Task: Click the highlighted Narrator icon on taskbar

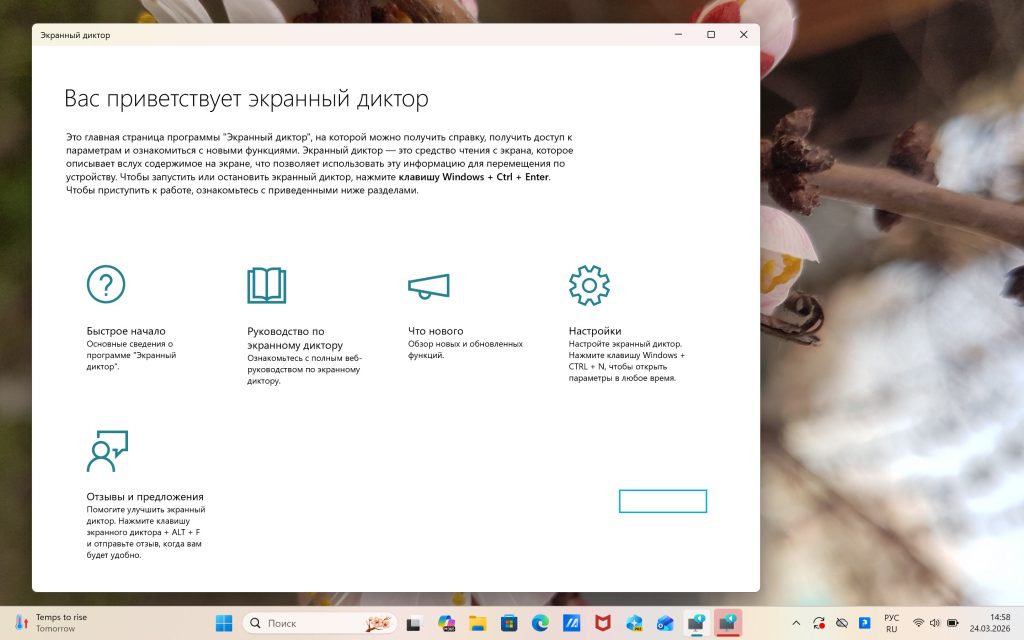Action: 727,622
